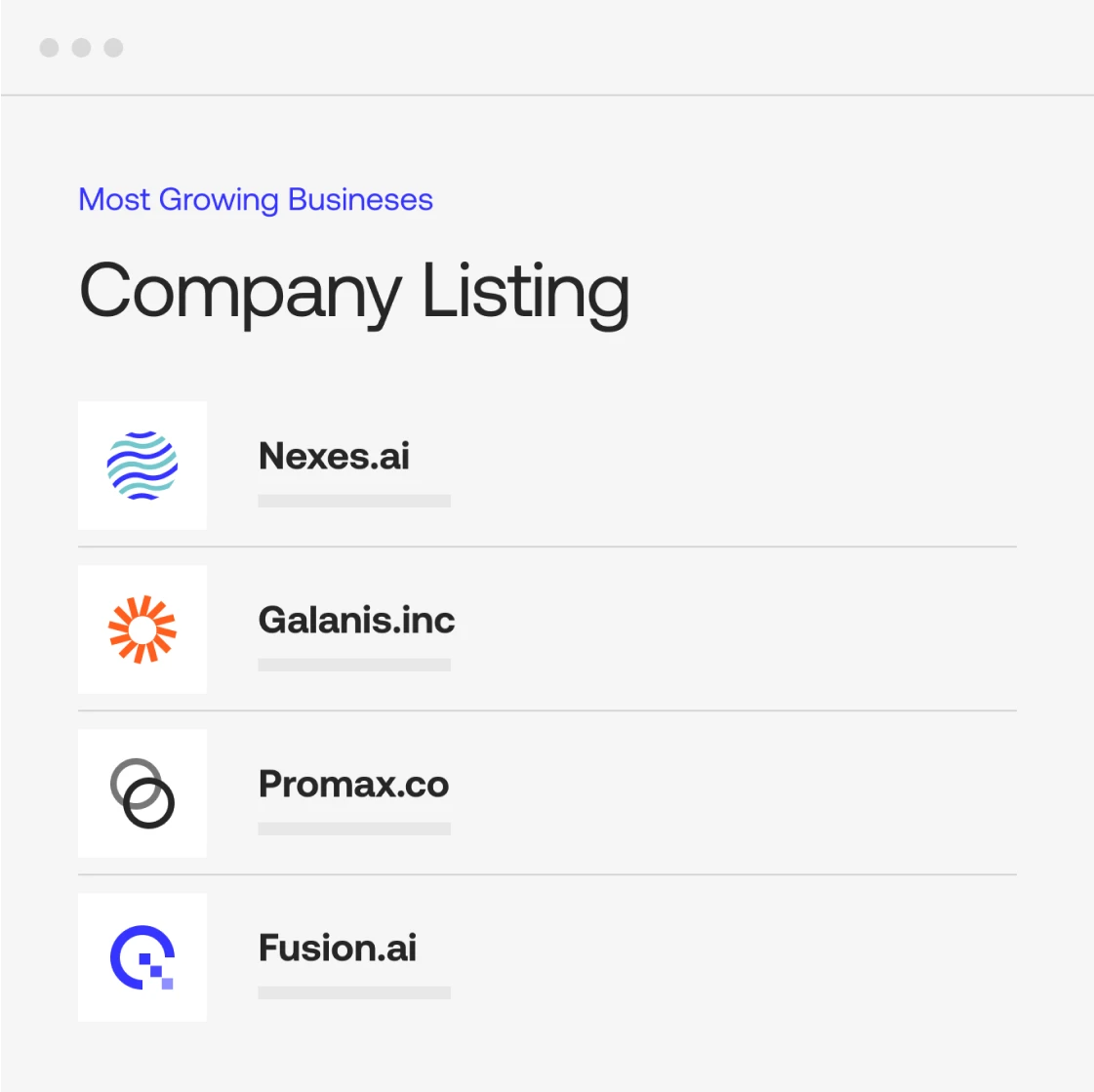The height and width of the screenshot is (1092, 1094).
Task: Click the Most Growing Businesses link
Action: pyautogui.click(x=256, y=199)
